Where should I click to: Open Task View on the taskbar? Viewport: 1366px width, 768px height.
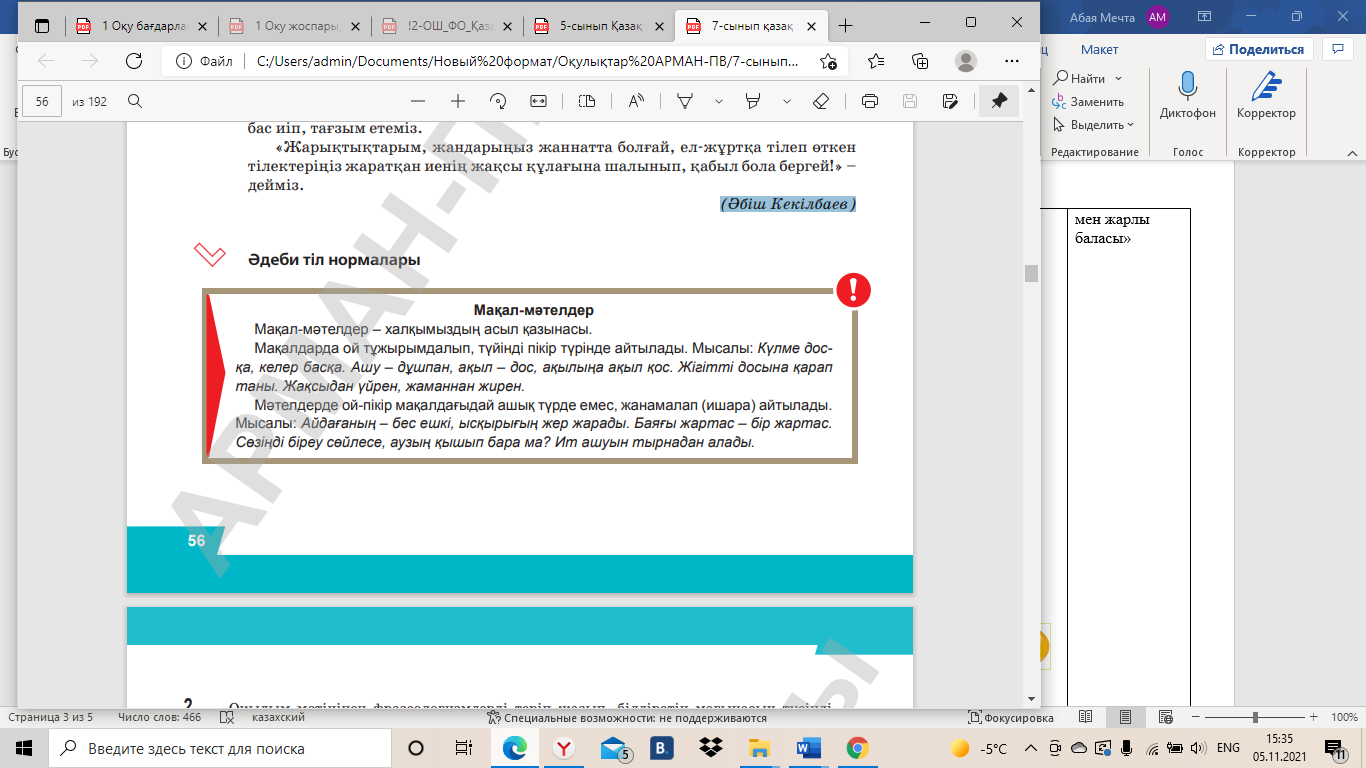[x=463, y=748]
